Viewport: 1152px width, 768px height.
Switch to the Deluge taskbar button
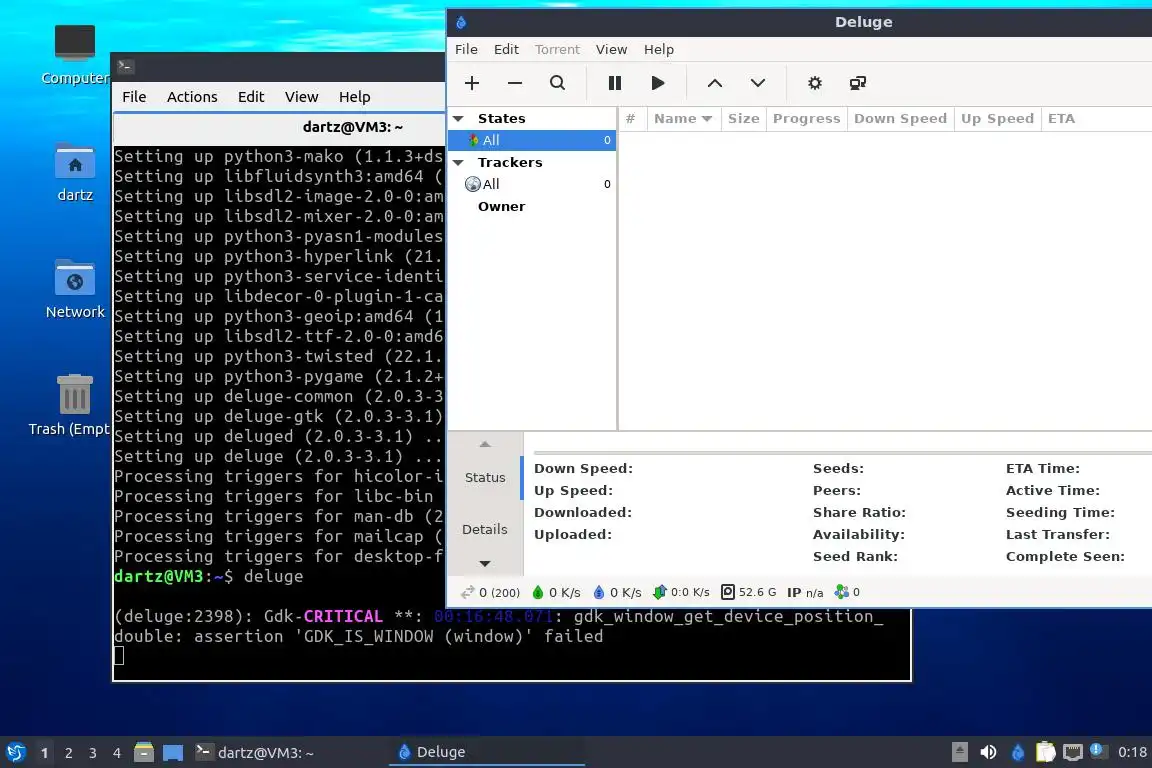pos(487,752)
